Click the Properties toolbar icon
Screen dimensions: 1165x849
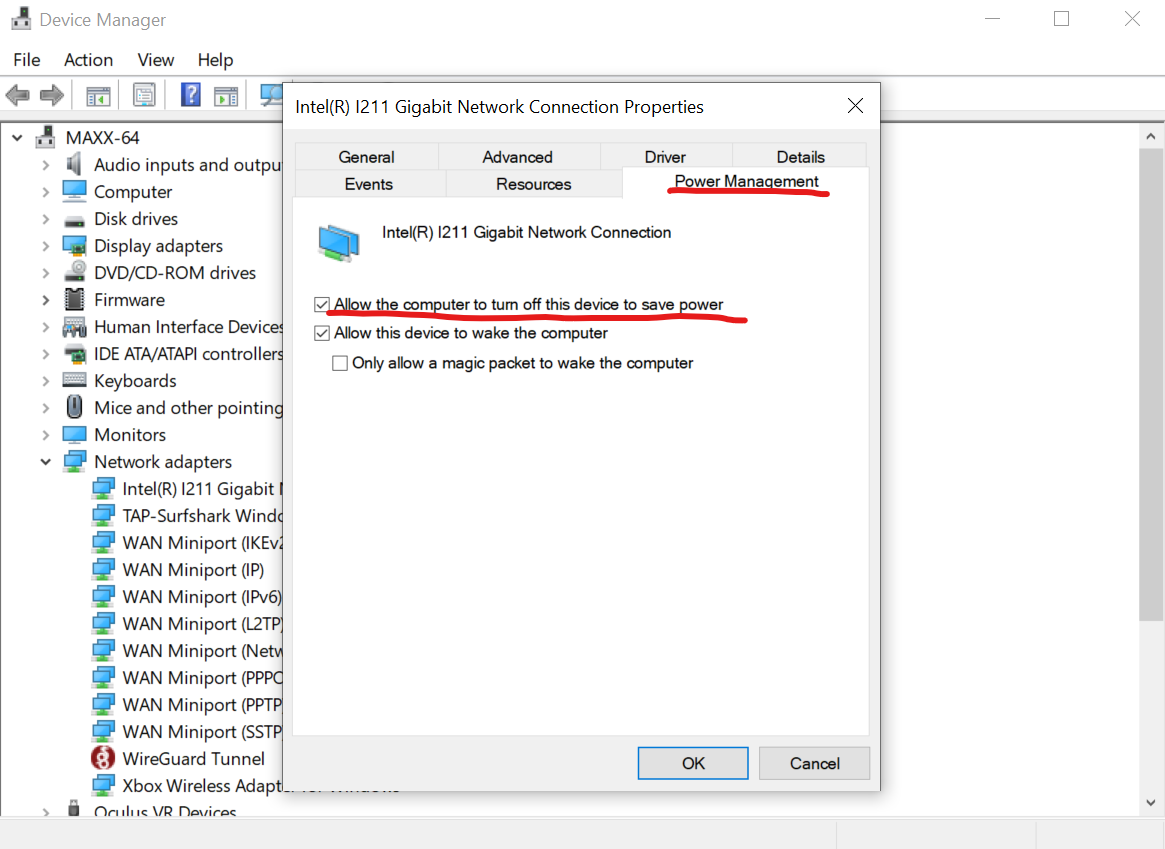(144, 95)
